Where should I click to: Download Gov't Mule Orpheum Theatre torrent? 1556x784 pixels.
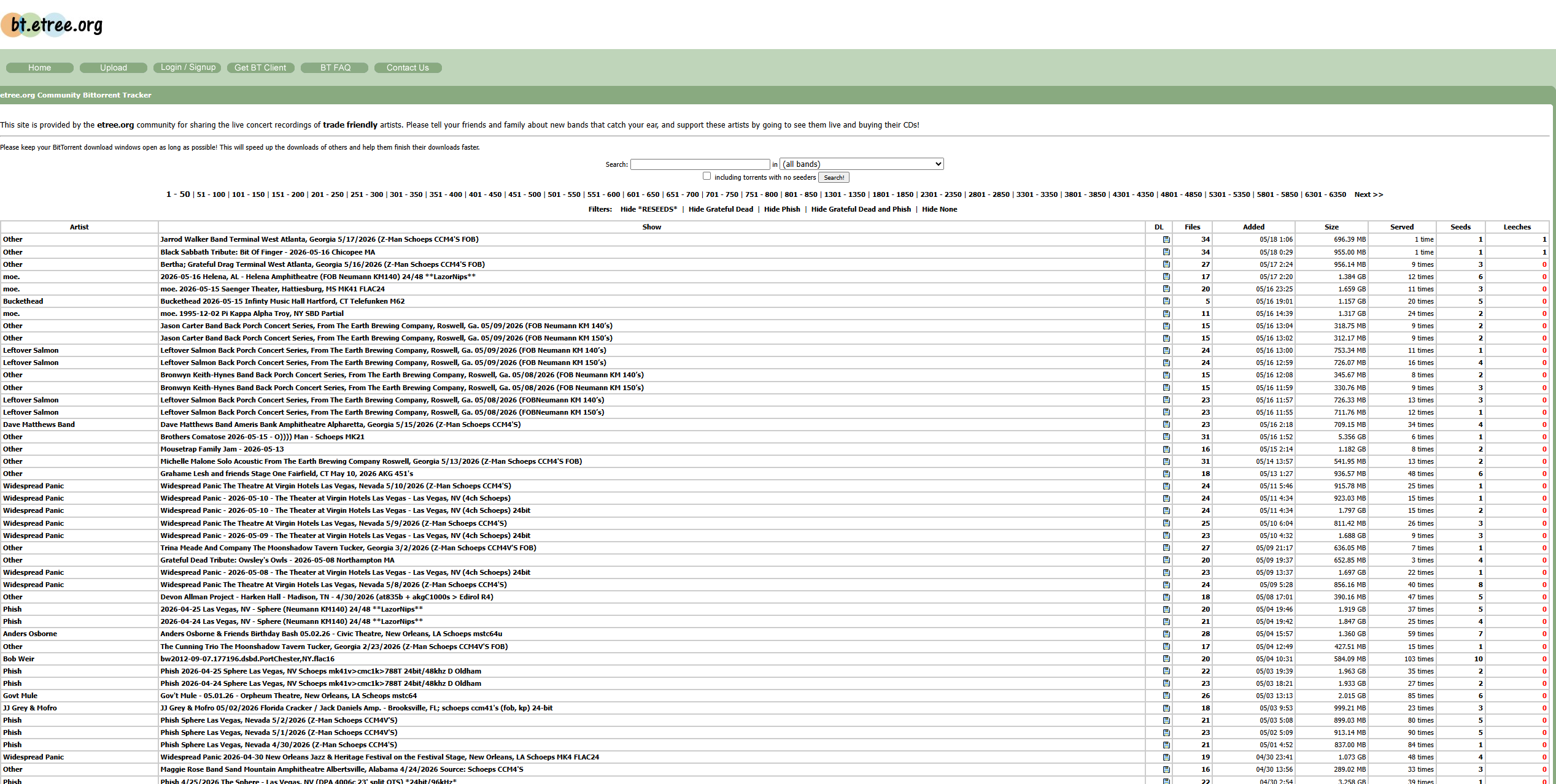coord(1166,696)
